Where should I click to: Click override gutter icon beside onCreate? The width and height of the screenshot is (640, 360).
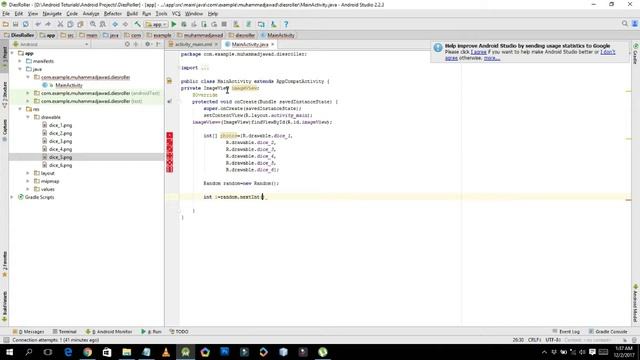[x=169, y=102]
